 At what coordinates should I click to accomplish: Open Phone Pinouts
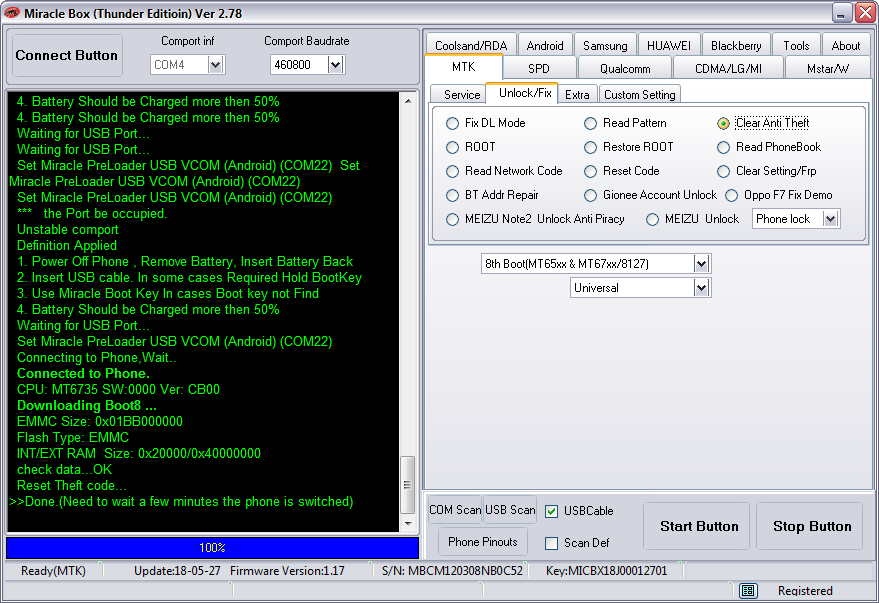[x=483, y=542]
